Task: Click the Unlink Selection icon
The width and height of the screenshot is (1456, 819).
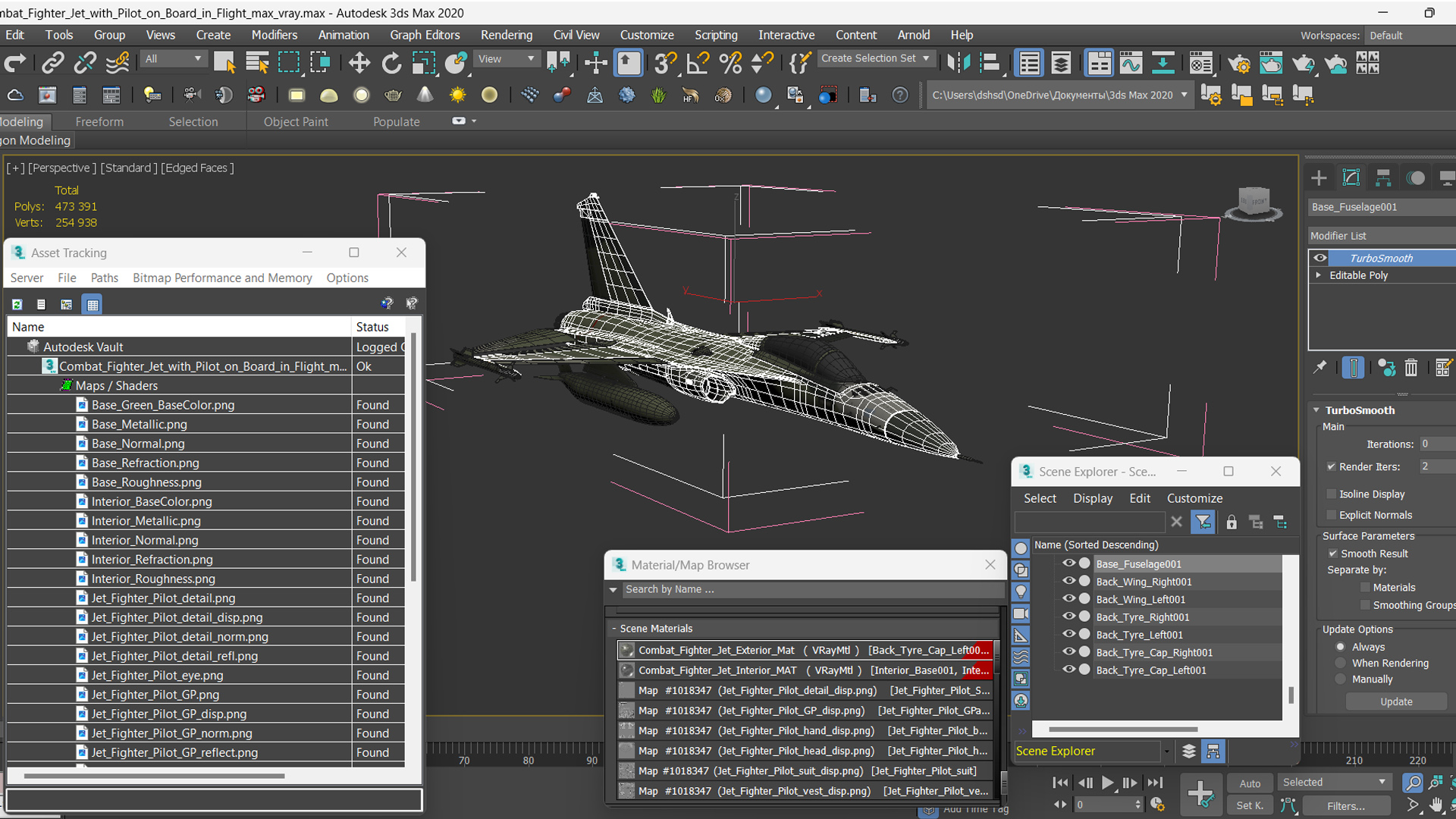Action: 85,63
